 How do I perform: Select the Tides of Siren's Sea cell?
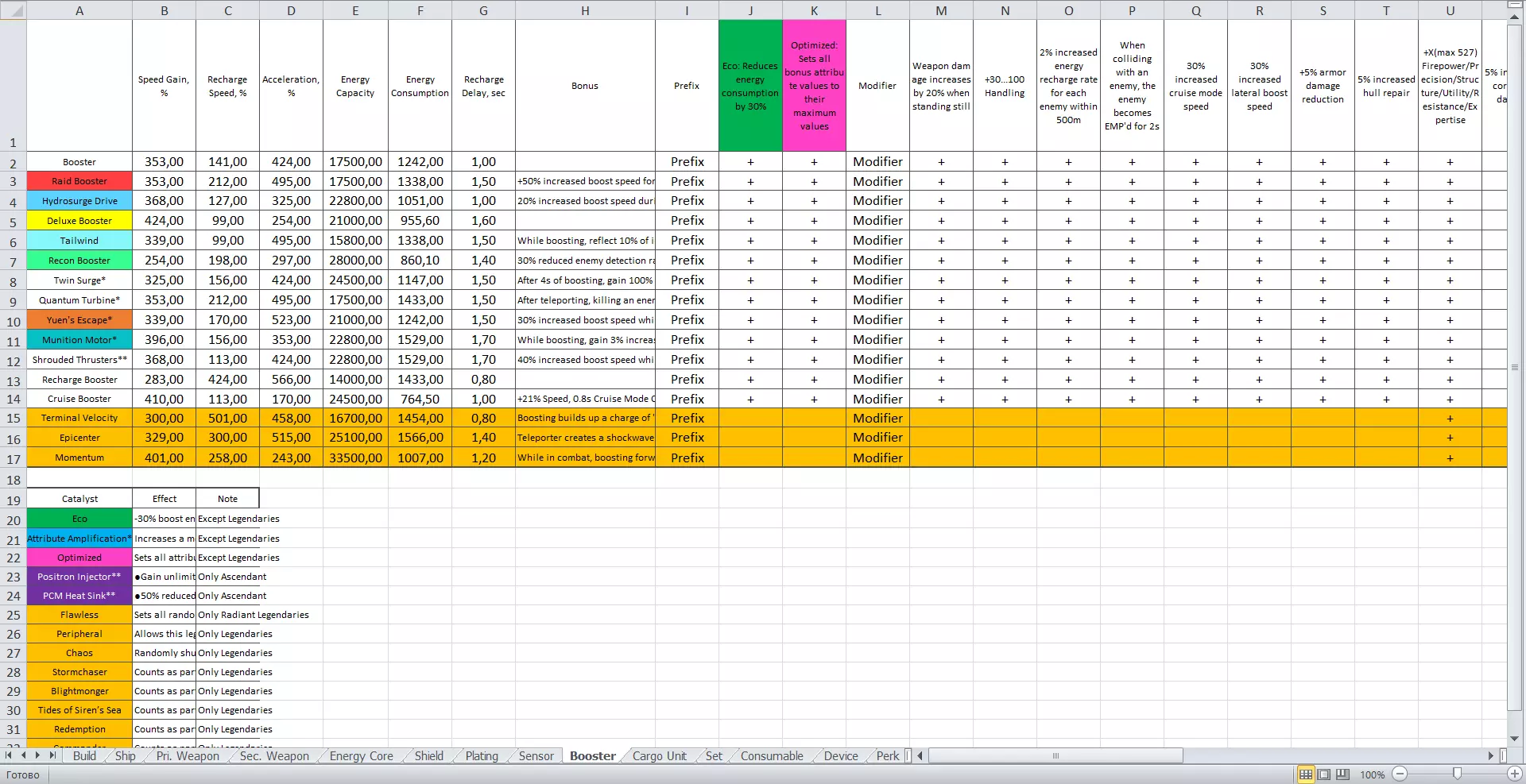pos(79,710)
